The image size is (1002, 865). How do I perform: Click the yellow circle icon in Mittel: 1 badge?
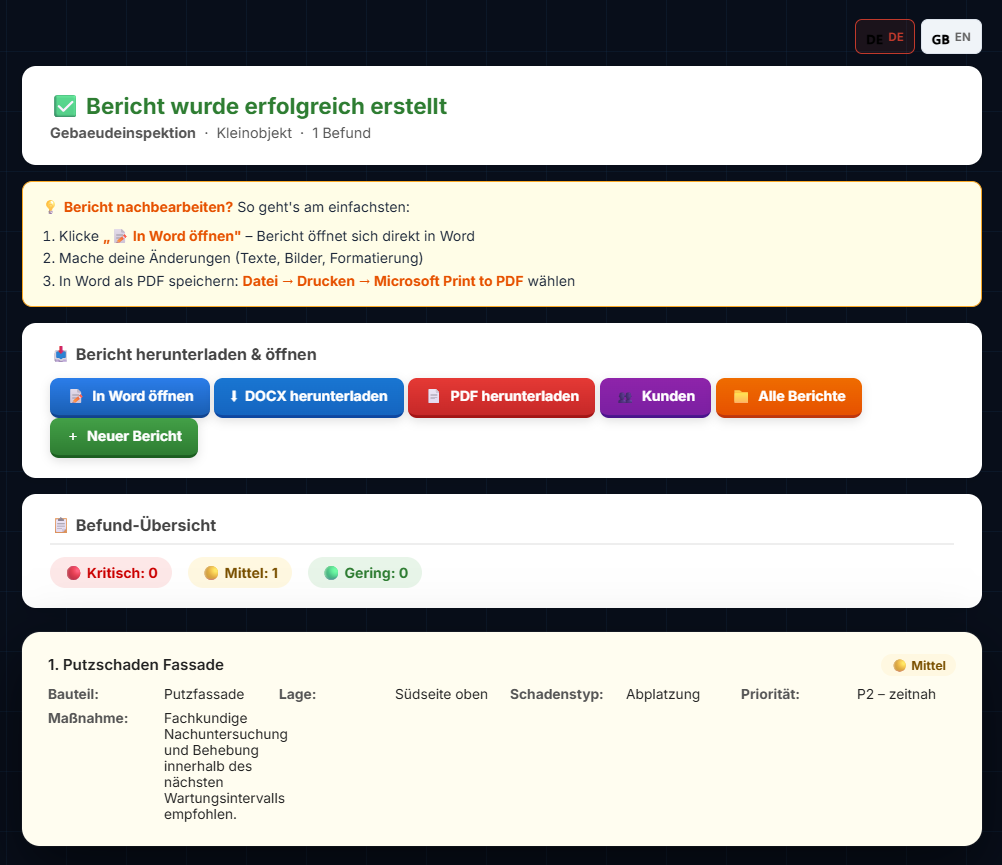point(211,573)
